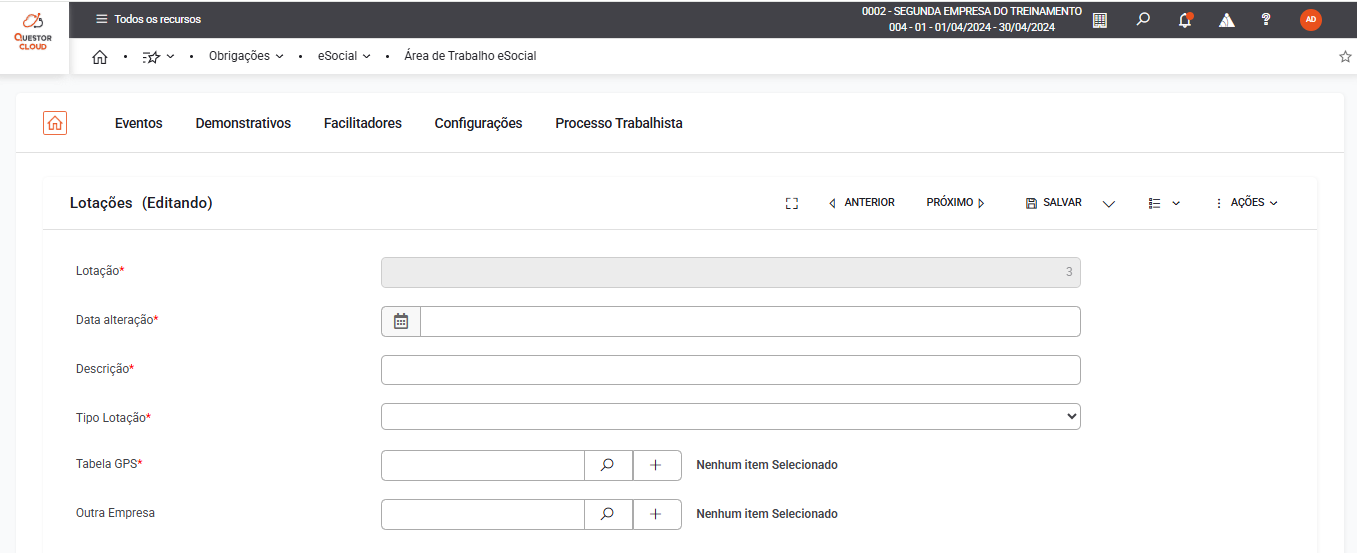The height and width of the screenshot is (553, 1357).
Task: Expand the Obrigações breadcrumb dropdown
Action: coord(246,56)
